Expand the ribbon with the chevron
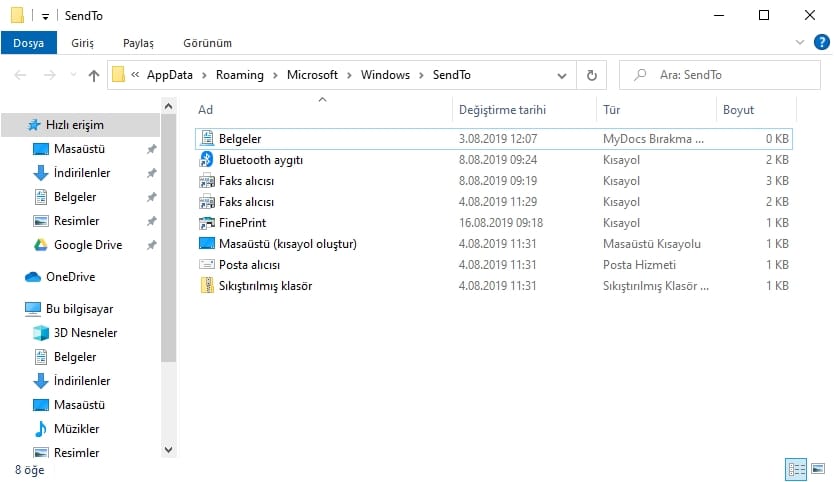Viewport: 834px width, 482px height. [799, 42]
